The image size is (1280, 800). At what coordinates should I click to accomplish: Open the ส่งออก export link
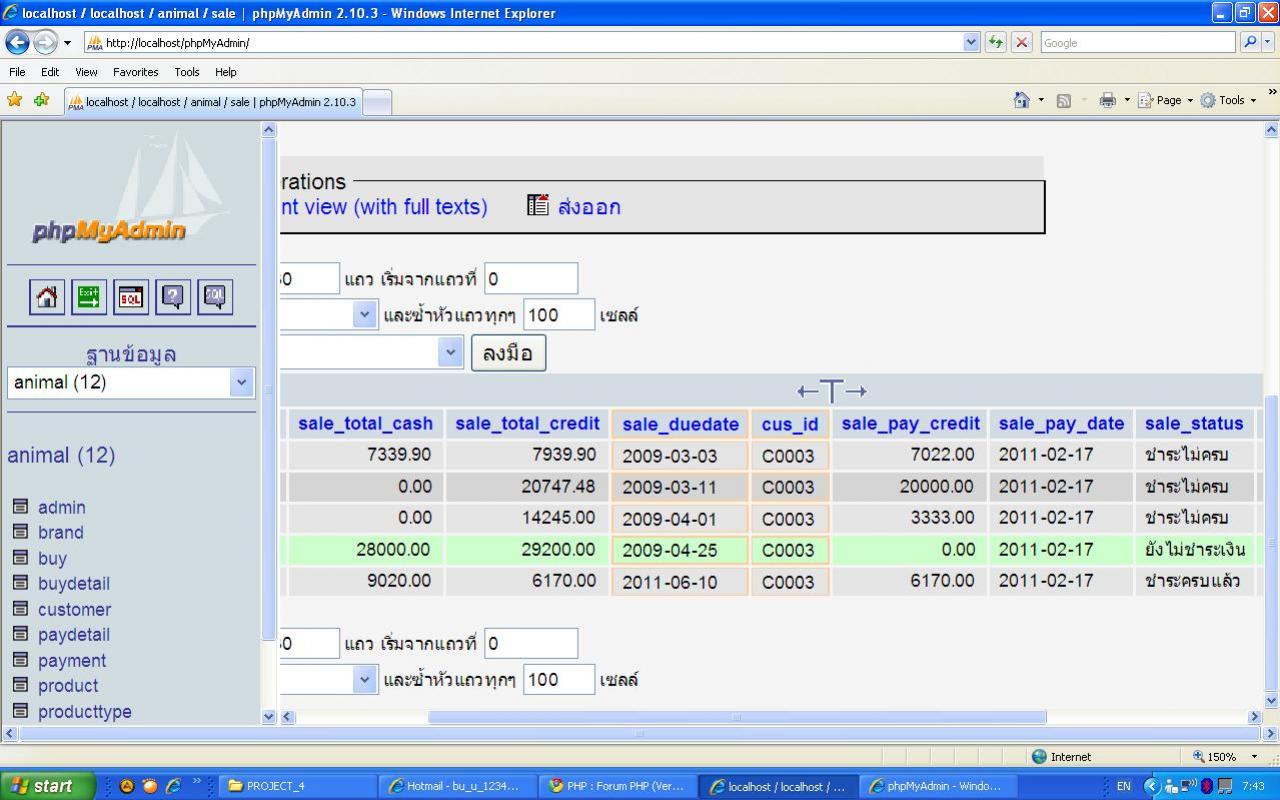(589, 207)
